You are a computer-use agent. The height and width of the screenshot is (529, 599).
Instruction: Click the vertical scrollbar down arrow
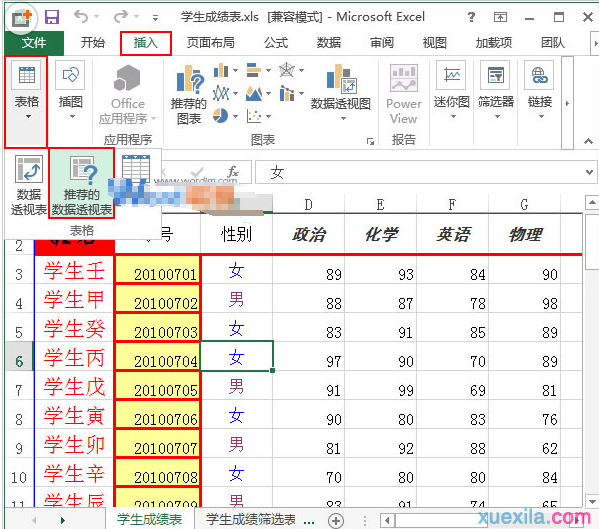(x=592, y=501)
